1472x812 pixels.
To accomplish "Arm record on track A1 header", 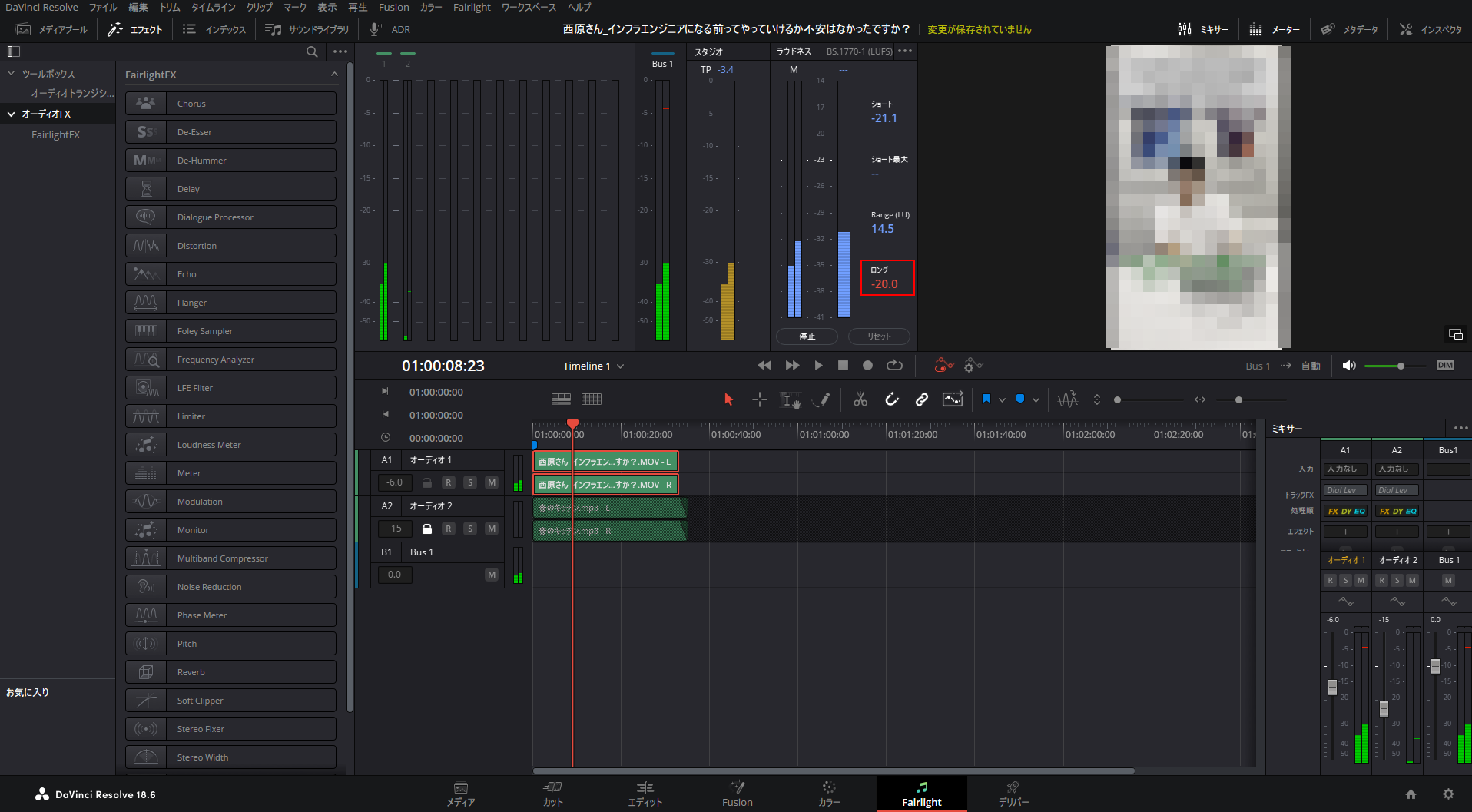I will 449,482.
